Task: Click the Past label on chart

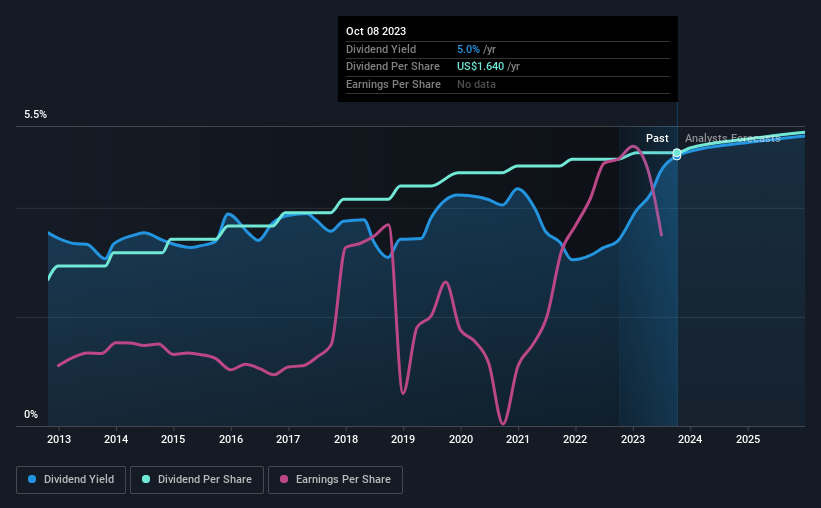Action: point(657,138)
